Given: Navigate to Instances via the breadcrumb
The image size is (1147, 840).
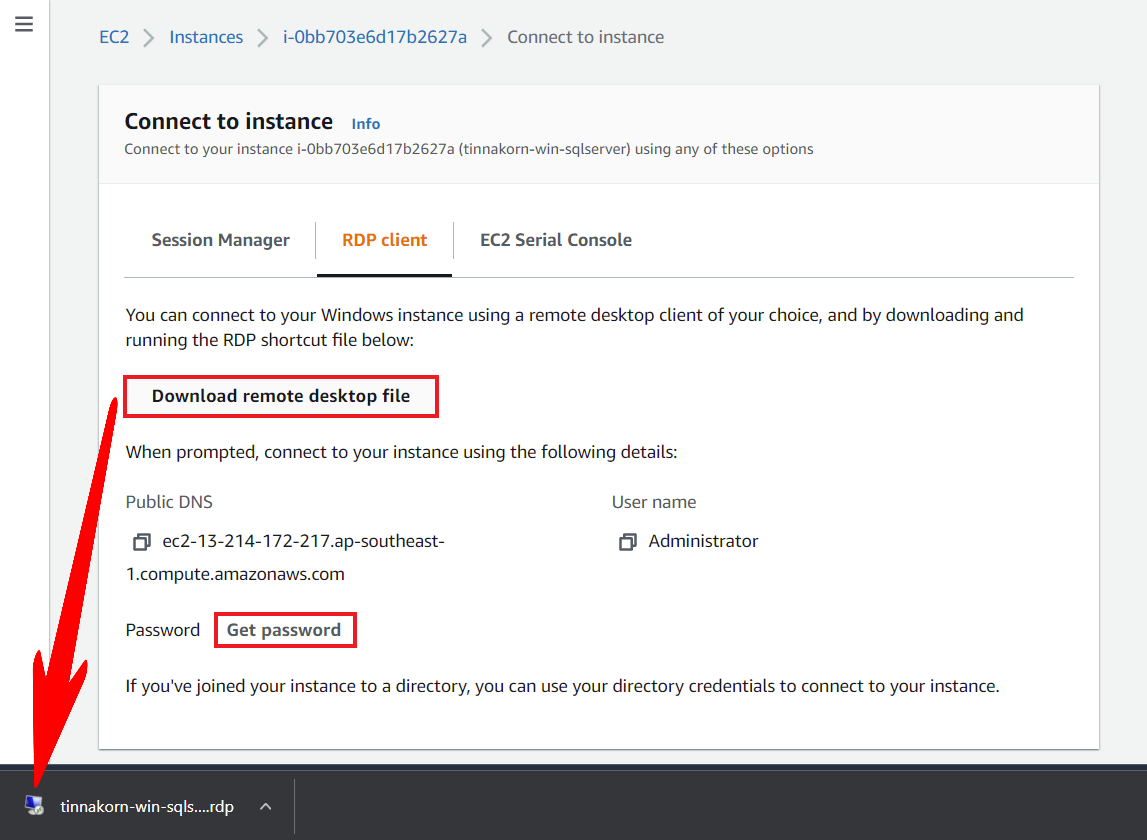Looking at the screenshot, I should [206, 37].
